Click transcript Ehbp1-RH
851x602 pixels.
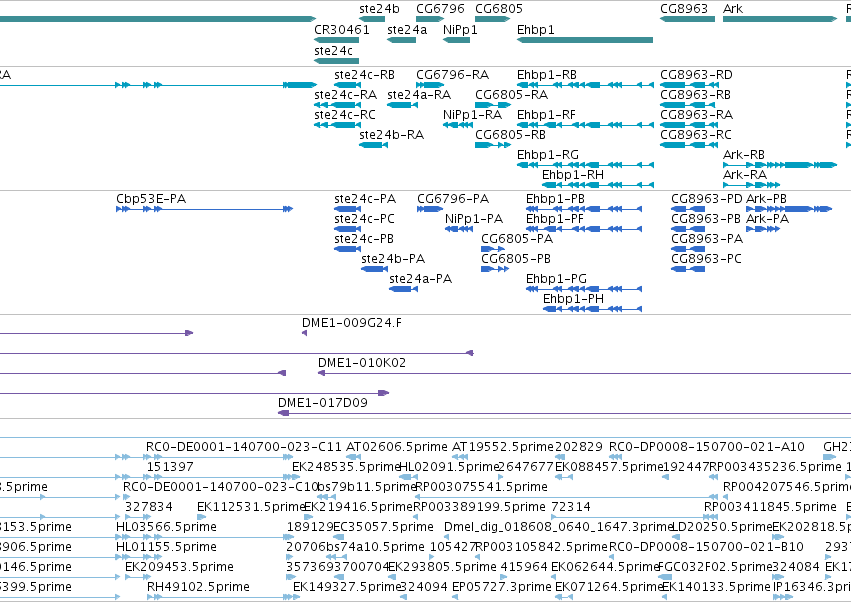point(598,185)
